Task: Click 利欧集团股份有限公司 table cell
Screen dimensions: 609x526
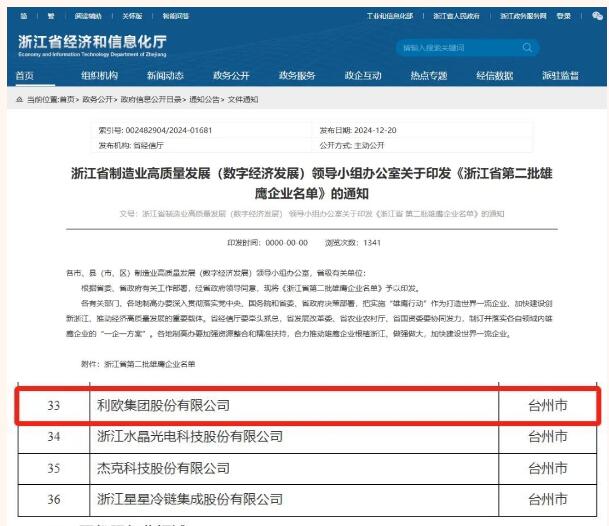Action: point(294,406)
